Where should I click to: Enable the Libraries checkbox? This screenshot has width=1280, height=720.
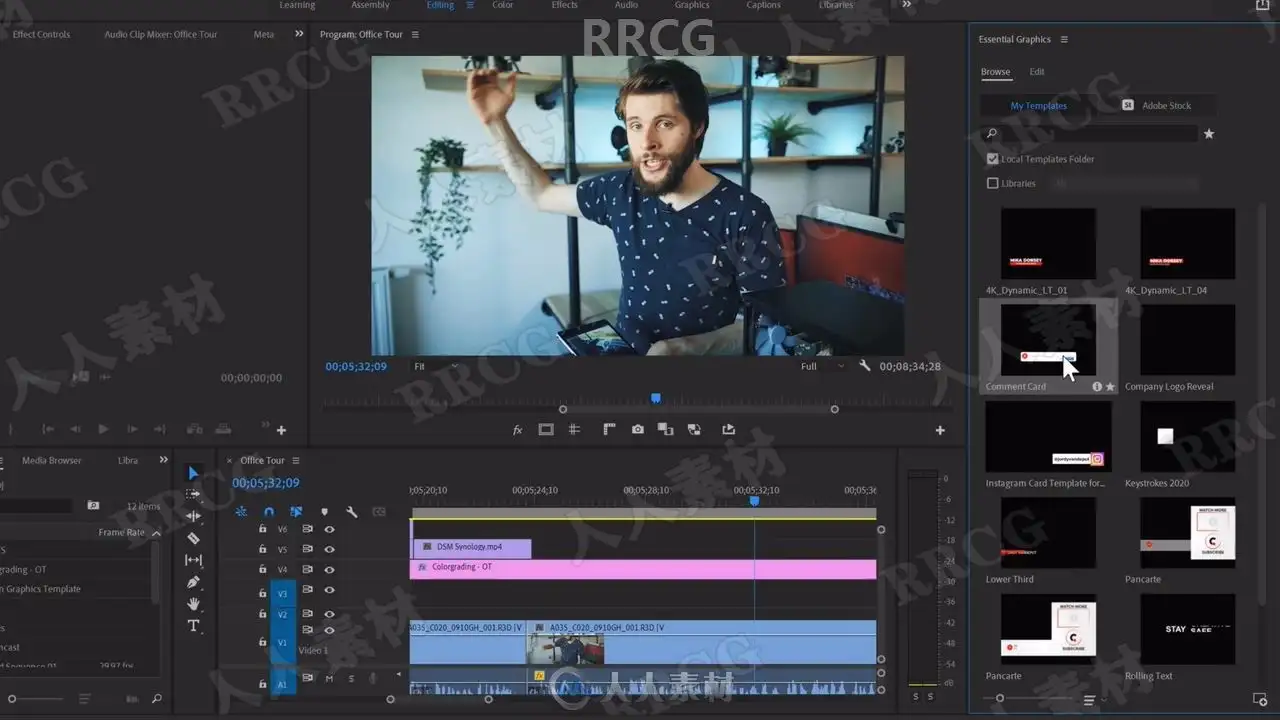[x=992, y=183]
